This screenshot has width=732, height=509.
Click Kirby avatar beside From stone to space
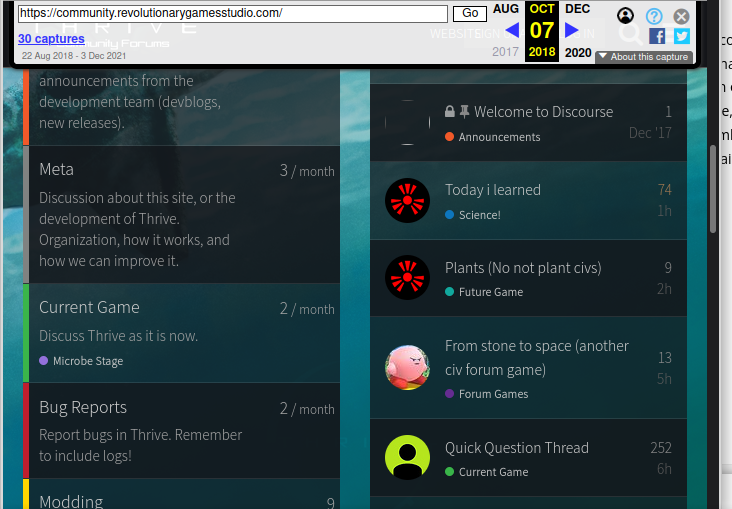pyautogui.click(x=408, y=368)
